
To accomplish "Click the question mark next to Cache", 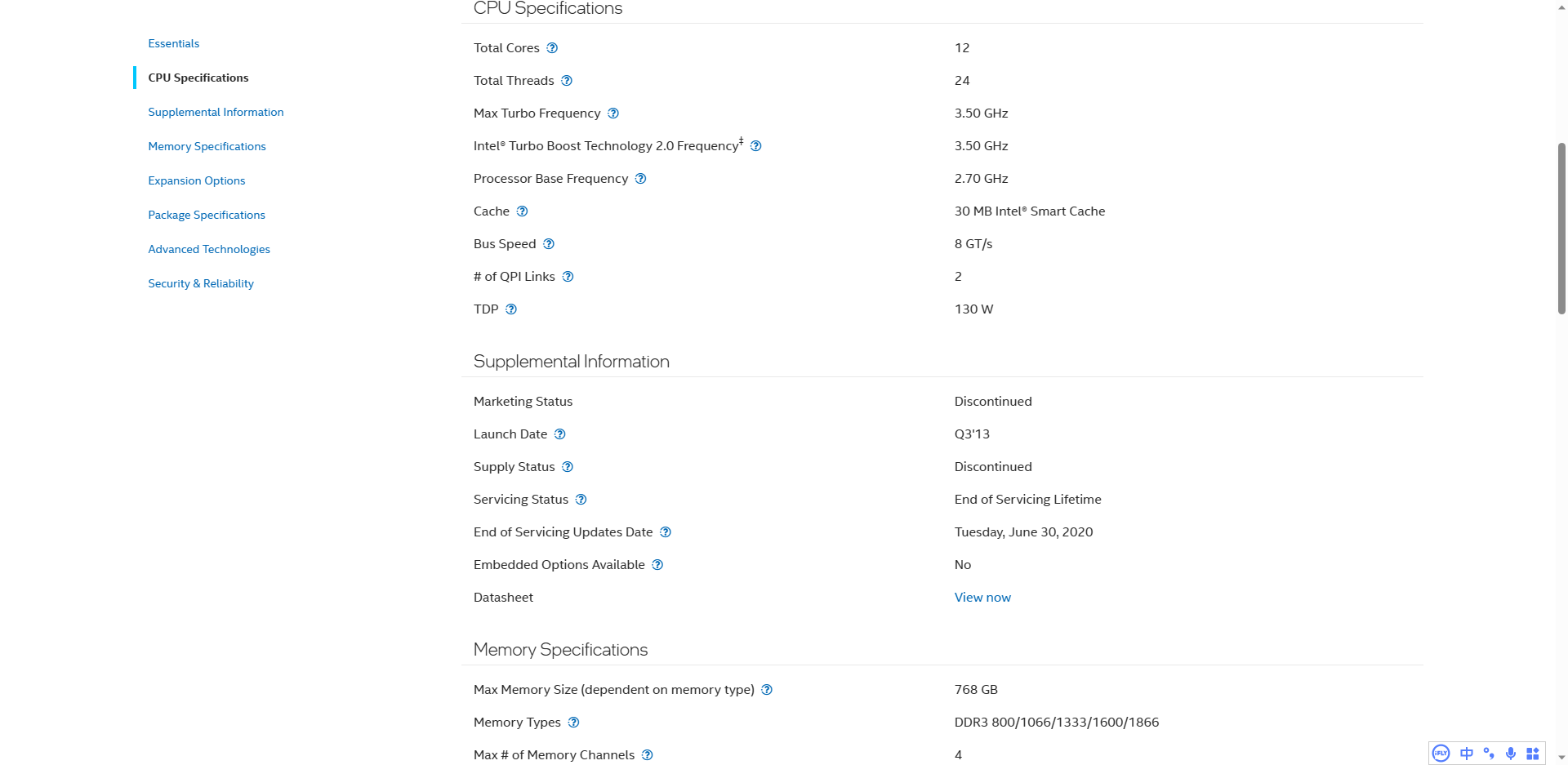I will click(x=523, y=211).
